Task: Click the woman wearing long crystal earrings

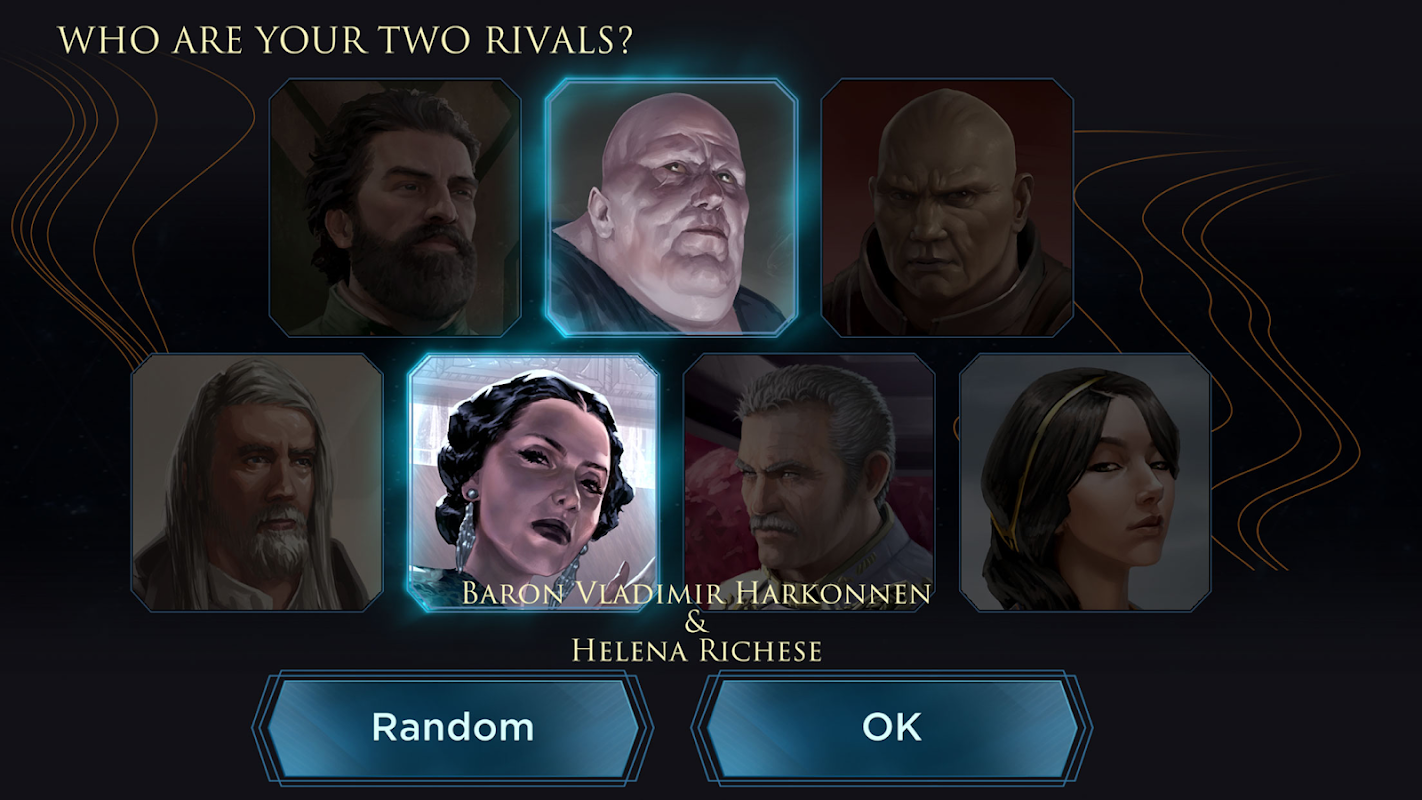Action: pos(534,482)
